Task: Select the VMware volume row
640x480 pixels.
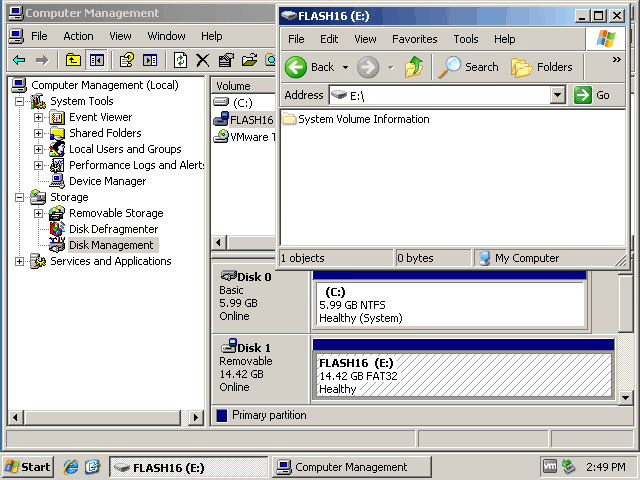Action: point(244,137)
